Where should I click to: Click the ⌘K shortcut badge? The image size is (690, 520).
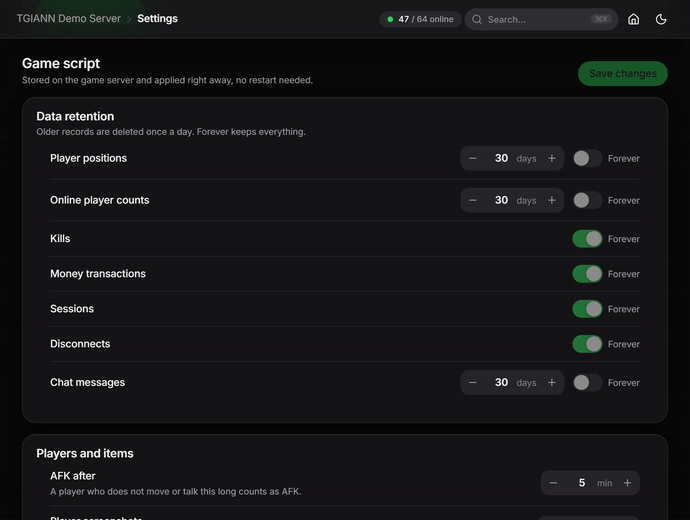(601, 19)
